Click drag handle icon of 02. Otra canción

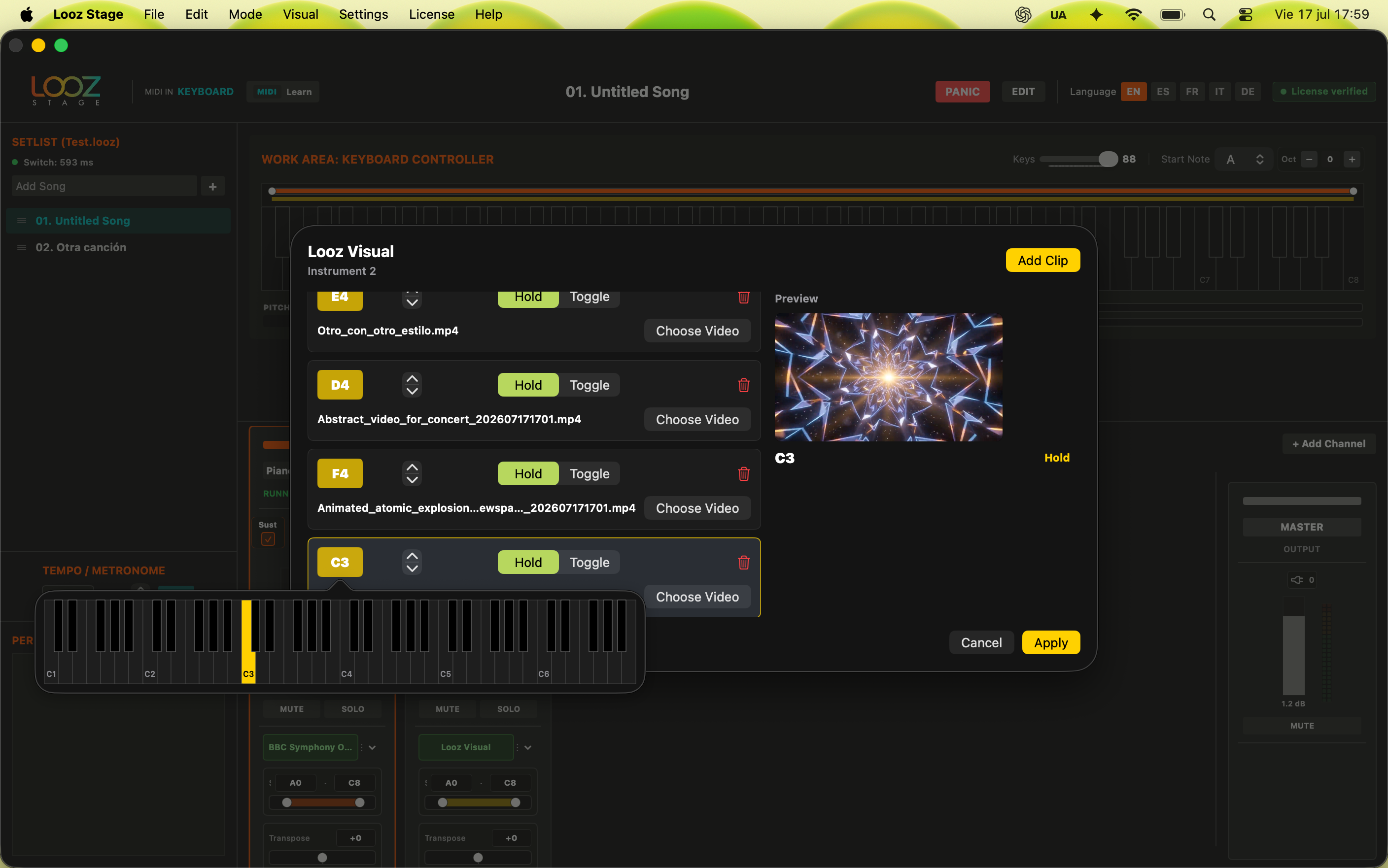point(22,247)
